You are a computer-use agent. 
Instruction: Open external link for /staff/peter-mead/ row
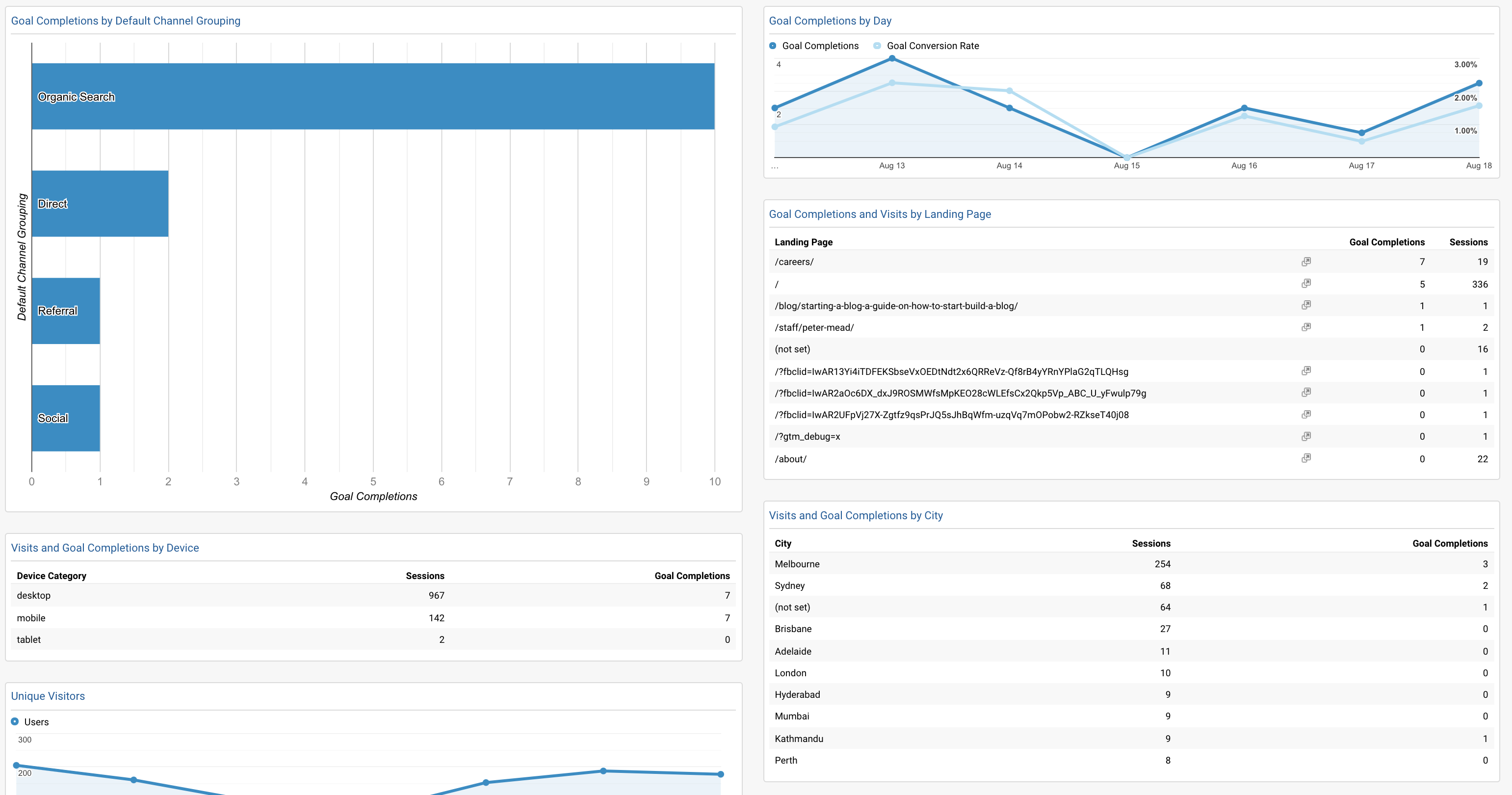tap(1306, 327)
